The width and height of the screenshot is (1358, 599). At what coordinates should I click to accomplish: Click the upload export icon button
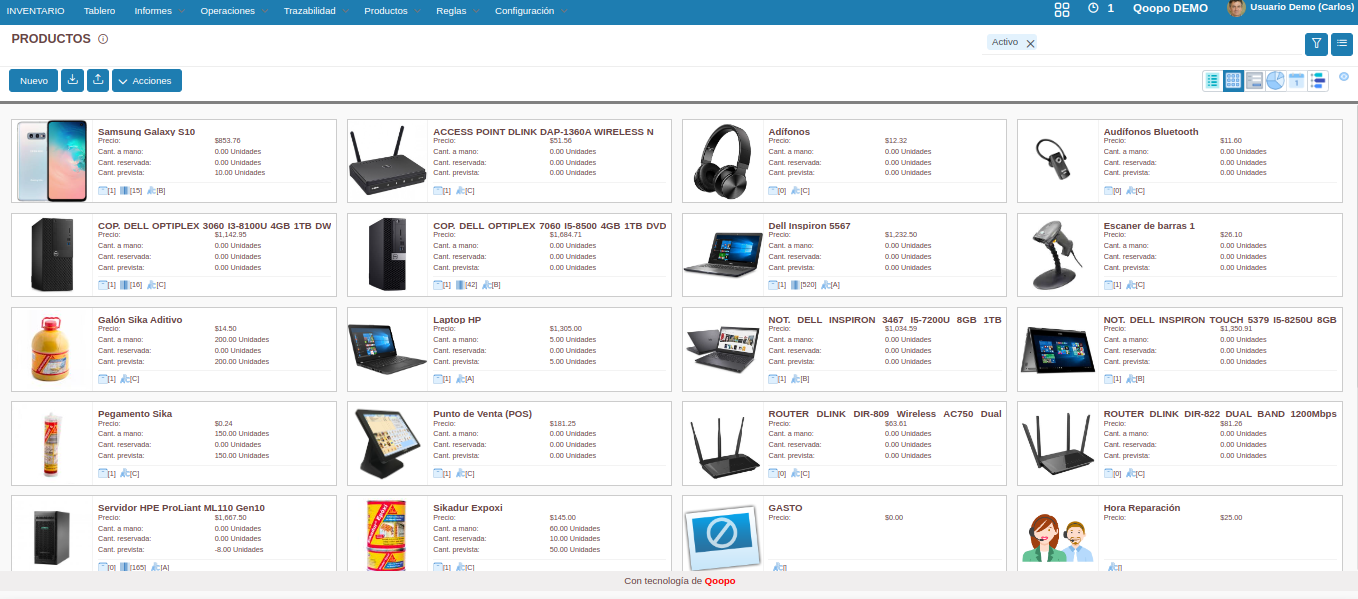(97, 80)
